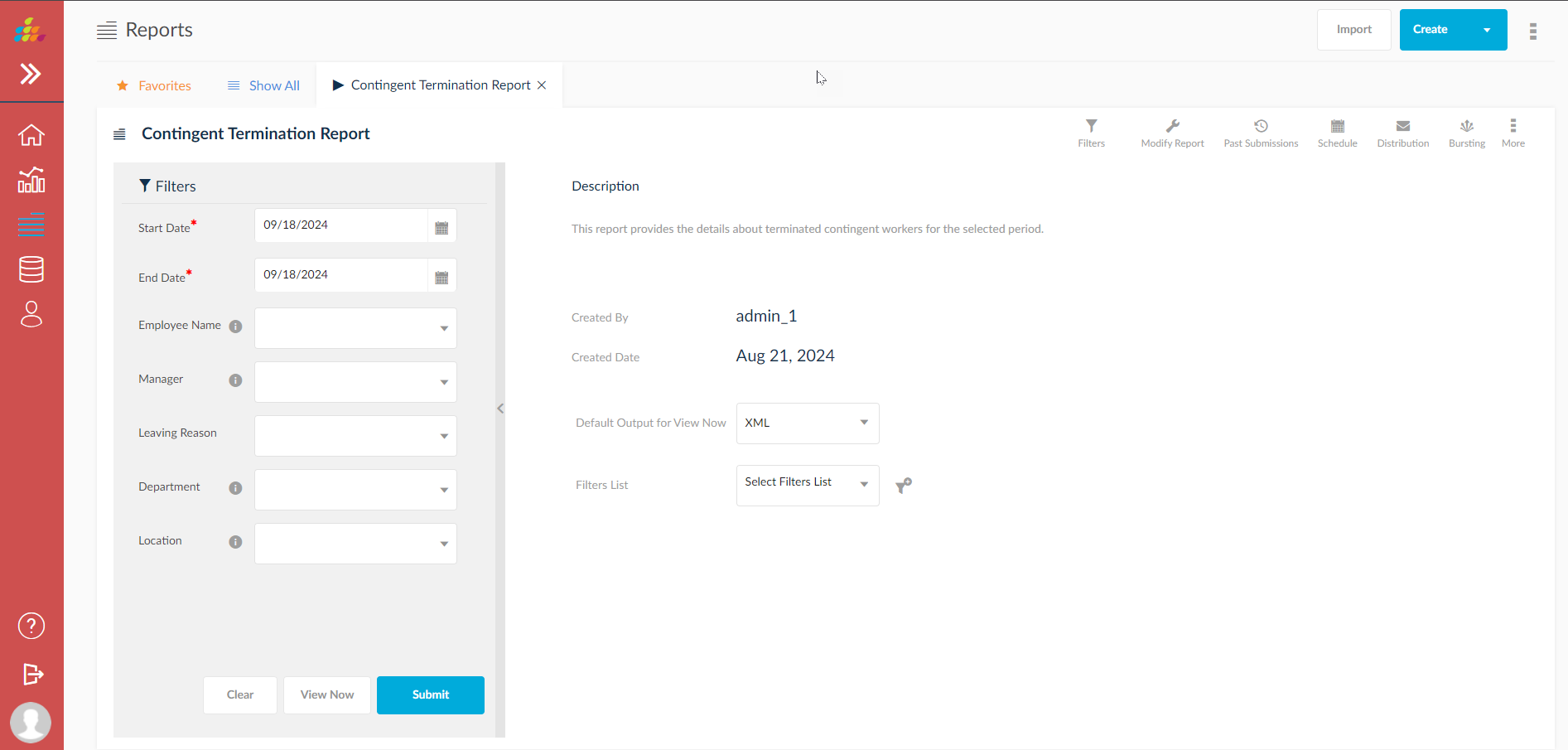Open the Help question mark icon

[31, 626]
